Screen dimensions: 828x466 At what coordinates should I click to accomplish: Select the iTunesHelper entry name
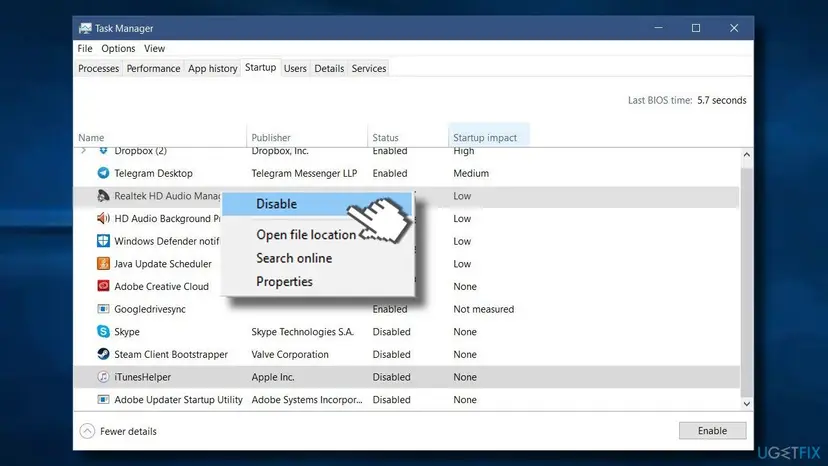tap(143, 377)
